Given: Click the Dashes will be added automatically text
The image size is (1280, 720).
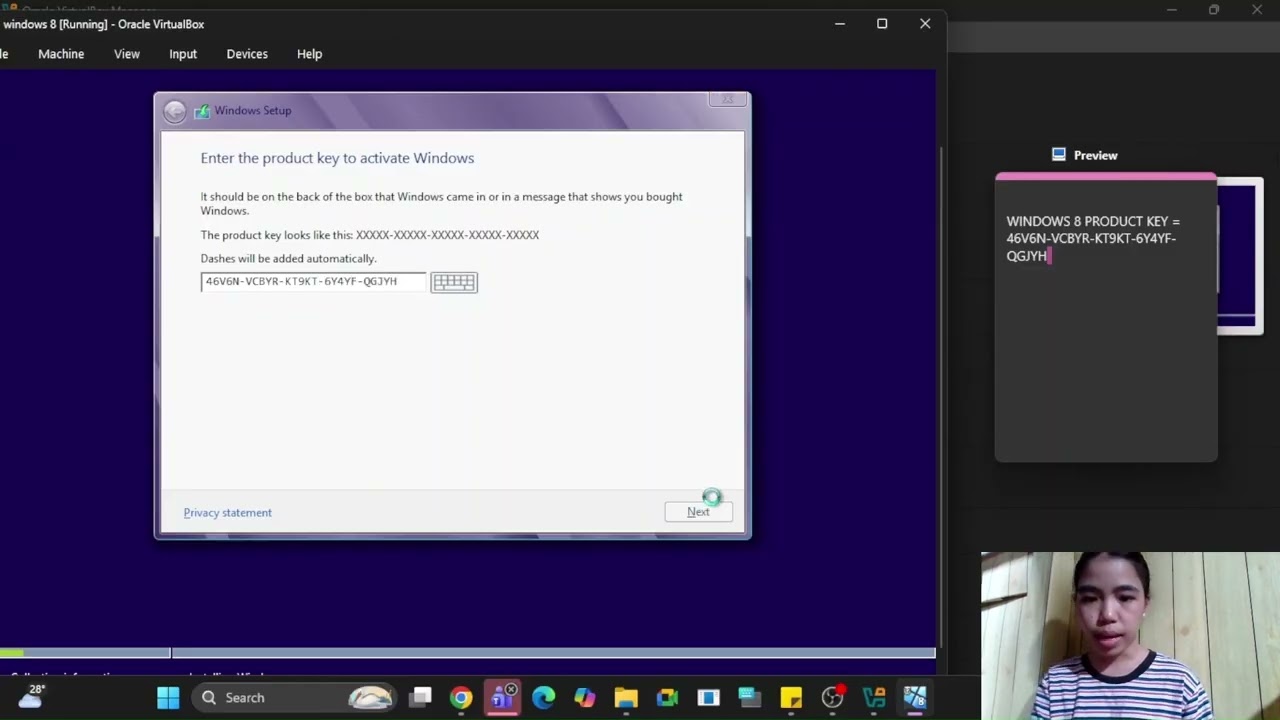Looking at the screenshot, I should point(288,259).
